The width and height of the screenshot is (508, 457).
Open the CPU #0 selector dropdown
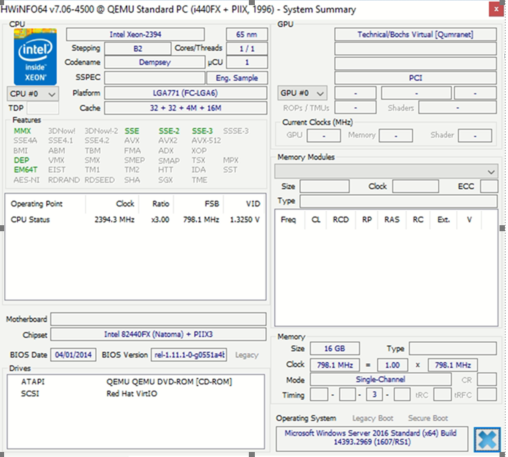tap(33, 94)
